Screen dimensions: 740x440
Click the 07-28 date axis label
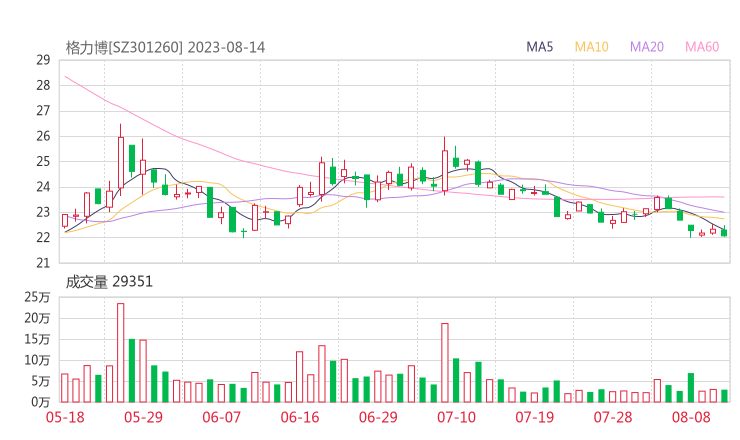[613, 417]
